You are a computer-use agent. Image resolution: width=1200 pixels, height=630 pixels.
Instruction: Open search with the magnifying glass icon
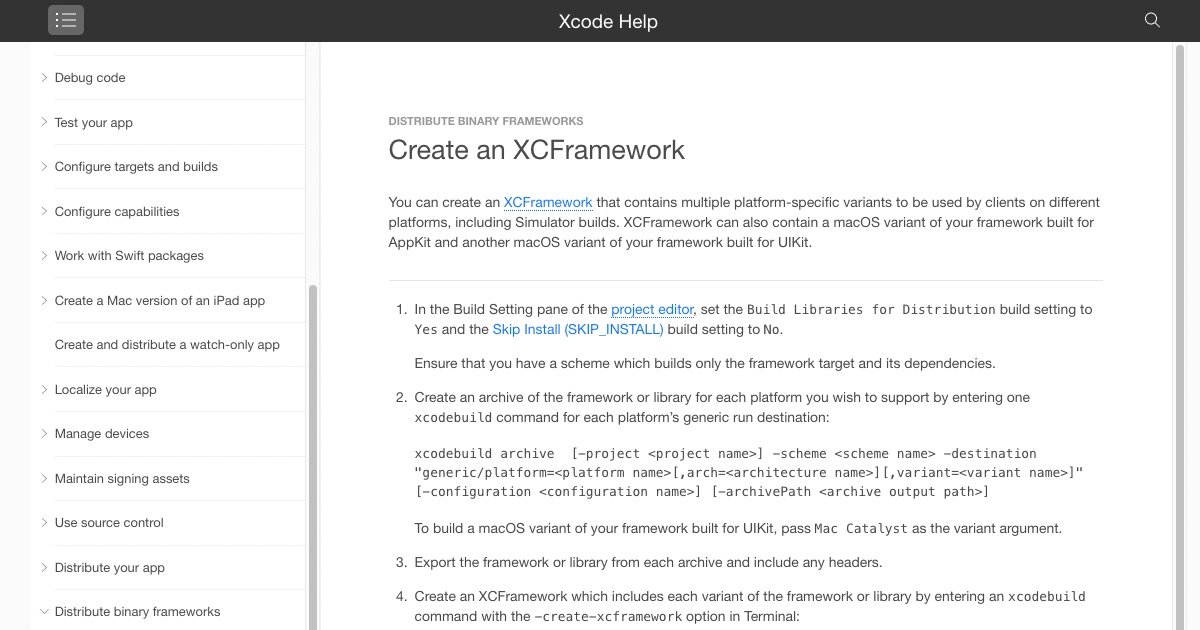point(1152,20)
